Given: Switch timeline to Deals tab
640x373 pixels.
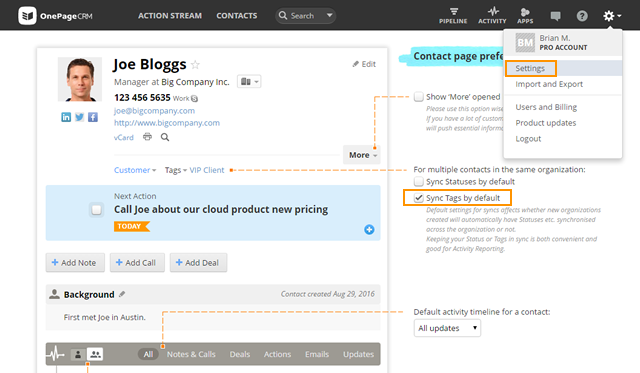Looking at the screenshot, I should 240,354.
